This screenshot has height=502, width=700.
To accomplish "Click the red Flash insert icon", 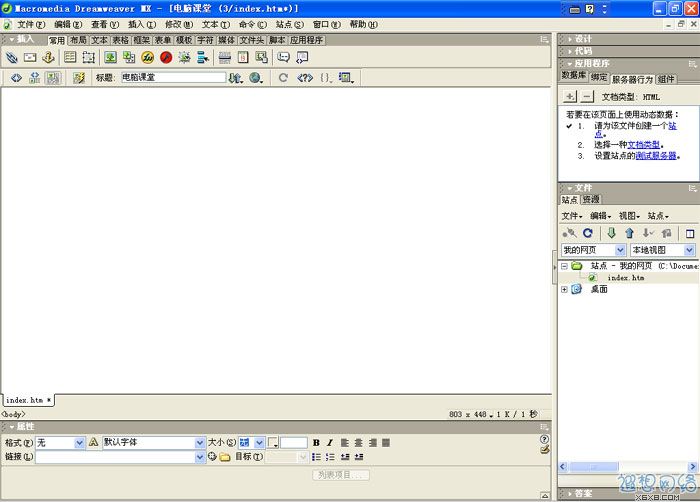I will (166, 57).
